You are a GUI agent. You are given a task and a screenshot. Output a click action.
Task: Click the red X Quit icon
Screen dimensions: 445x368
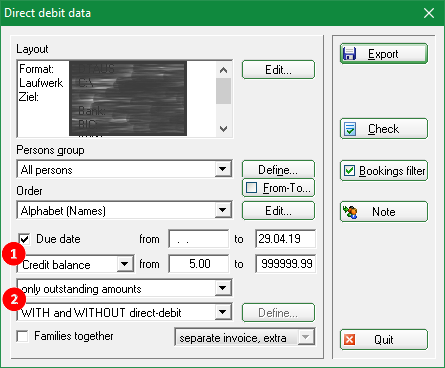click(349, 340)
